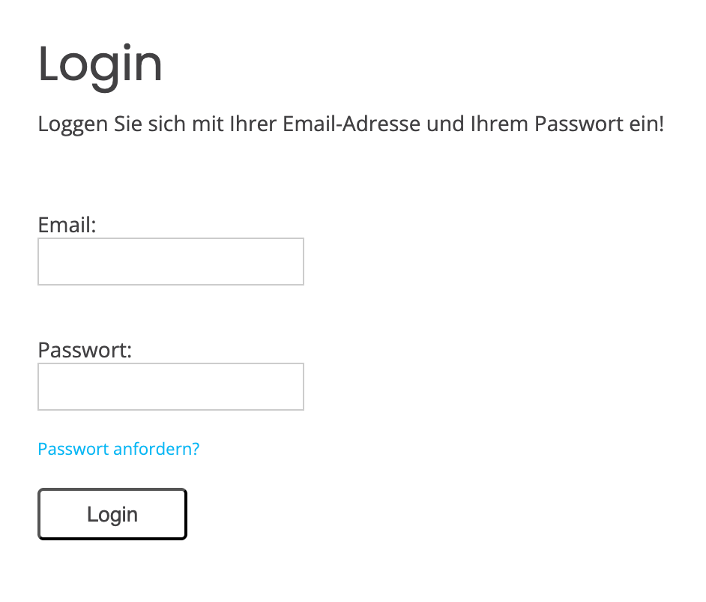Select the box below the 'Email:' label
The image size is (706, 602).
(170, 261)
